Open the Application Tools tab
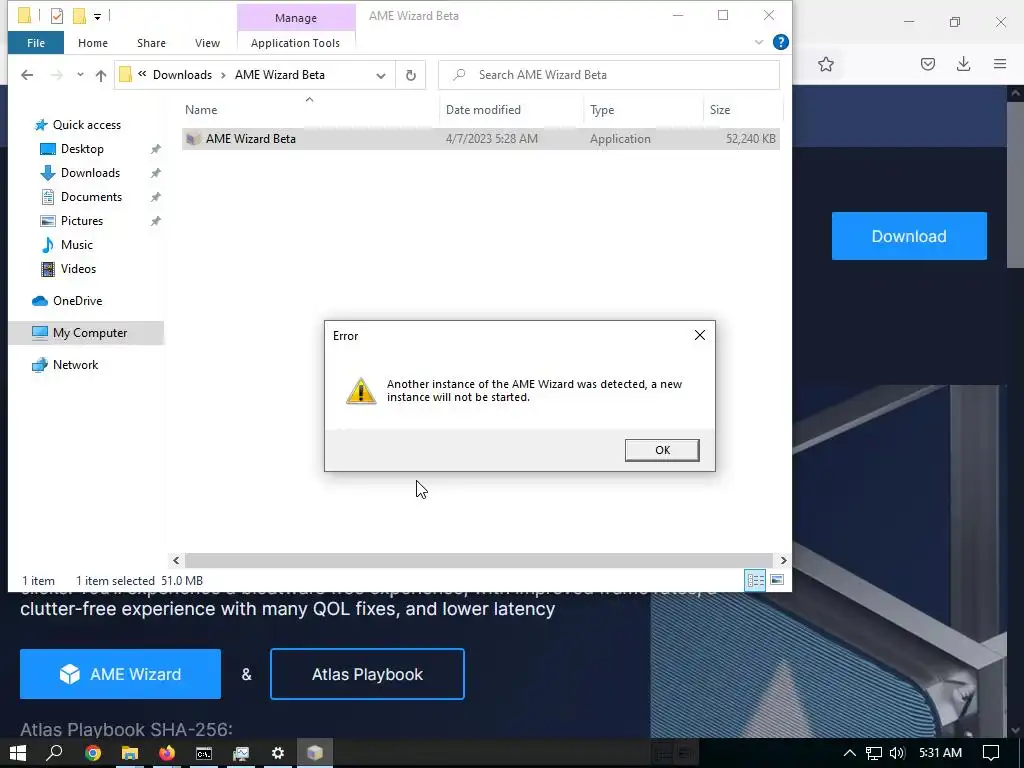 coord(295,43)
